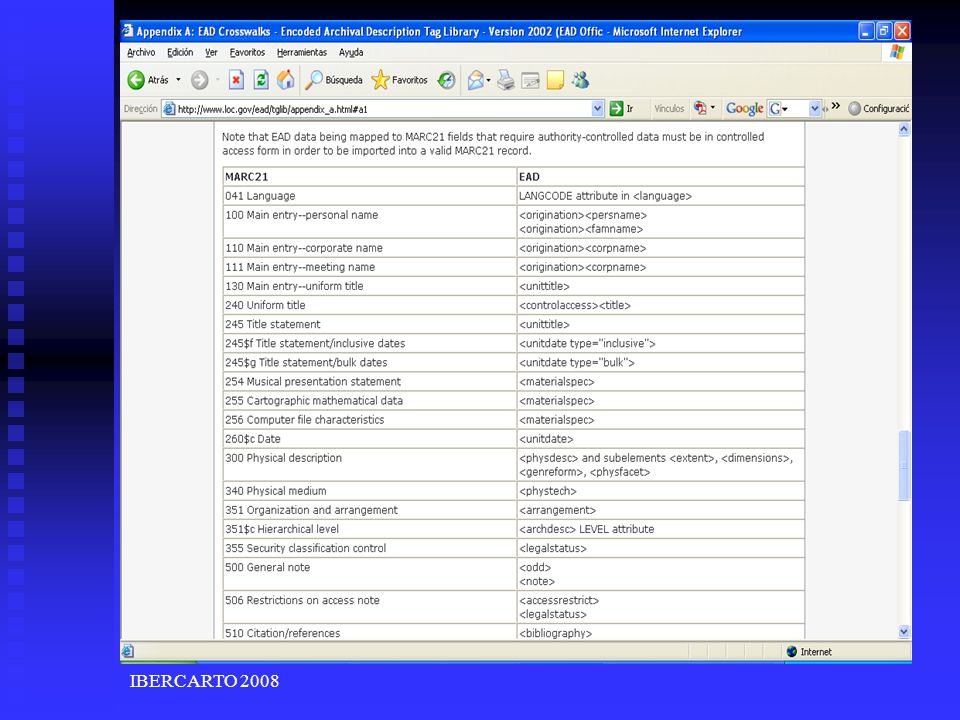Click the '300 Physical description' cell
The height and width of the screenshot is (720, 960).
click(x=370, y=465)
